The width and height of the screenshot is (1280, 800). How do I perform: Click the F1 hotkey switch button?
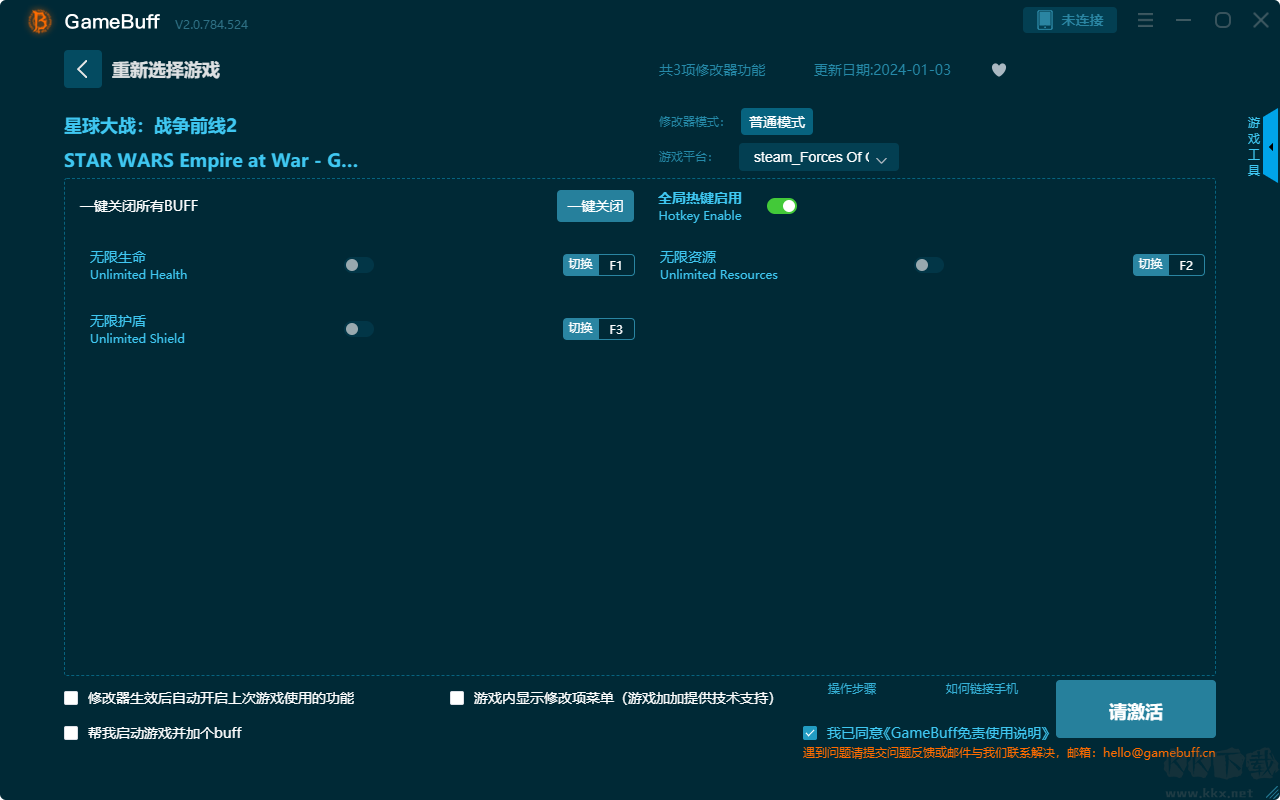pos(599,265)
